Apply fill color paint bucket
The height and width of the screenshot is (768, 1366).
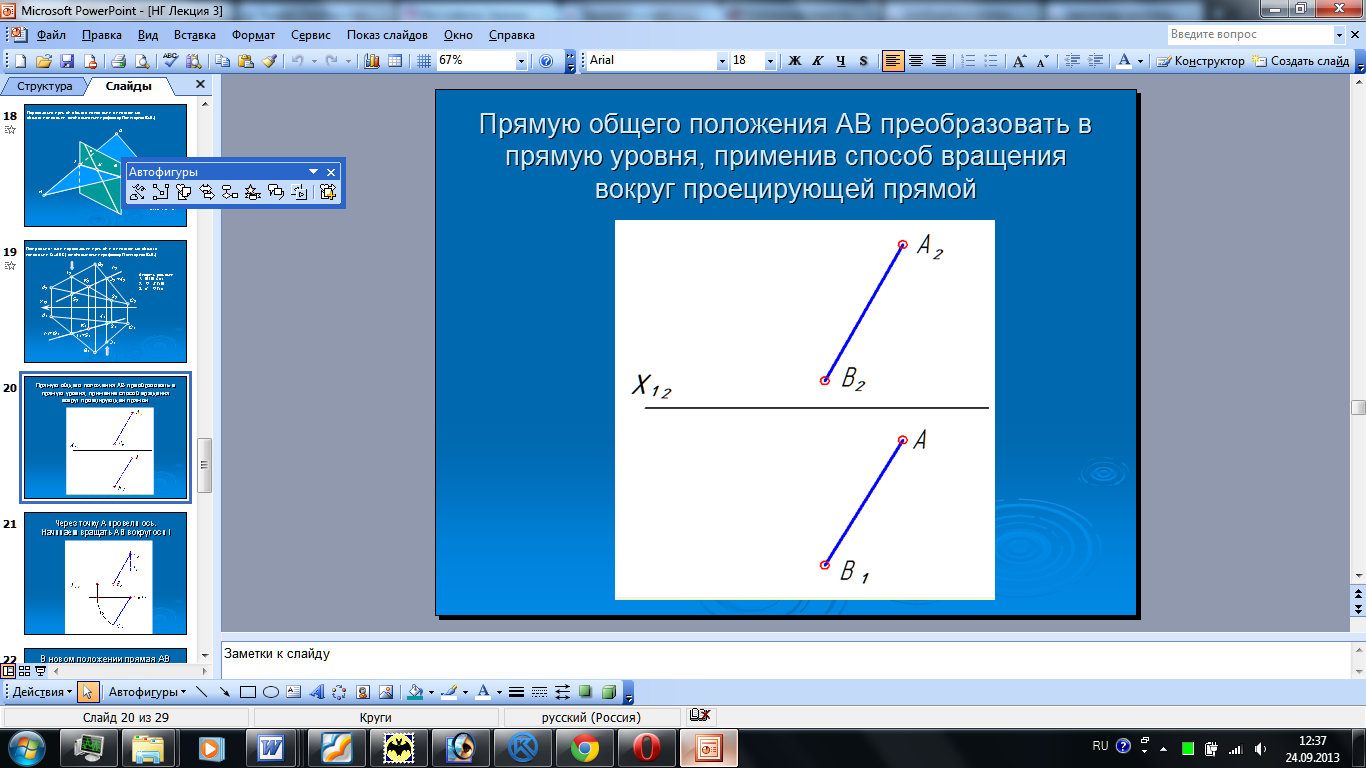(415, 692)
